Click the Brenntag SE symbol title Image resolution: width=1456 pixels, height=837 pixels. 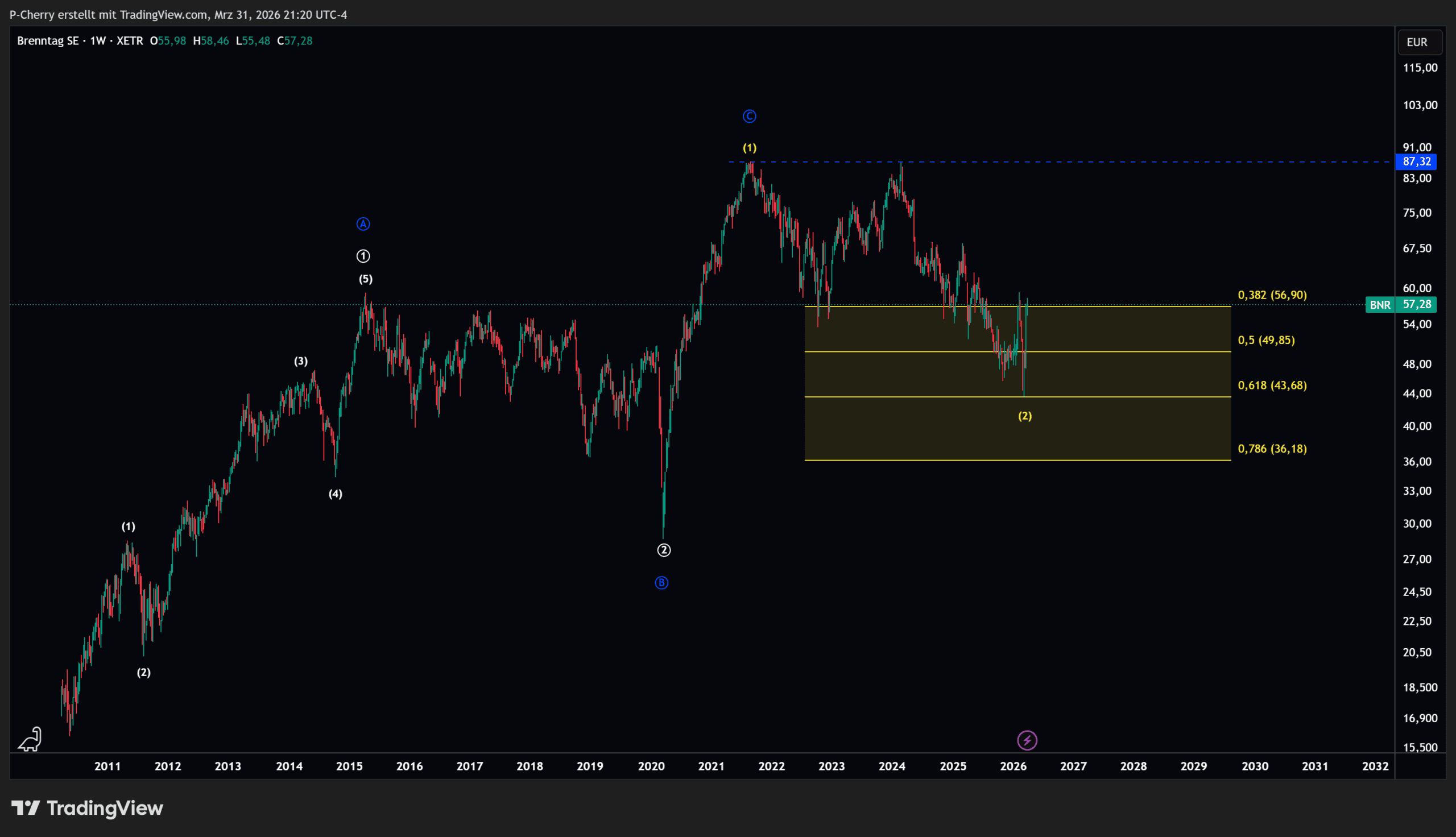coord(48,41)
